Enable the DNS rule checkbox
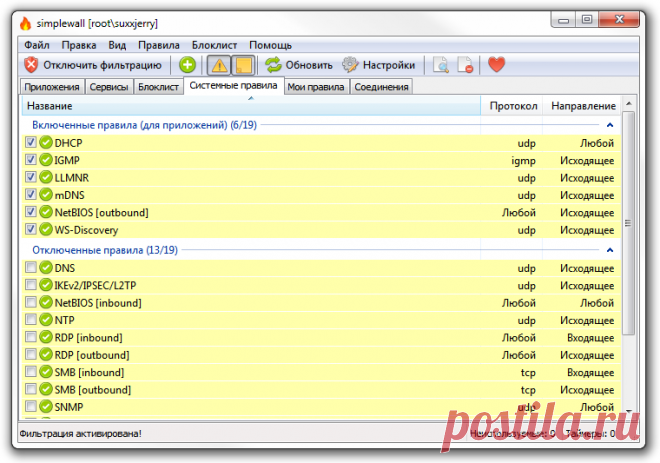660x463 pixels. 31,268
